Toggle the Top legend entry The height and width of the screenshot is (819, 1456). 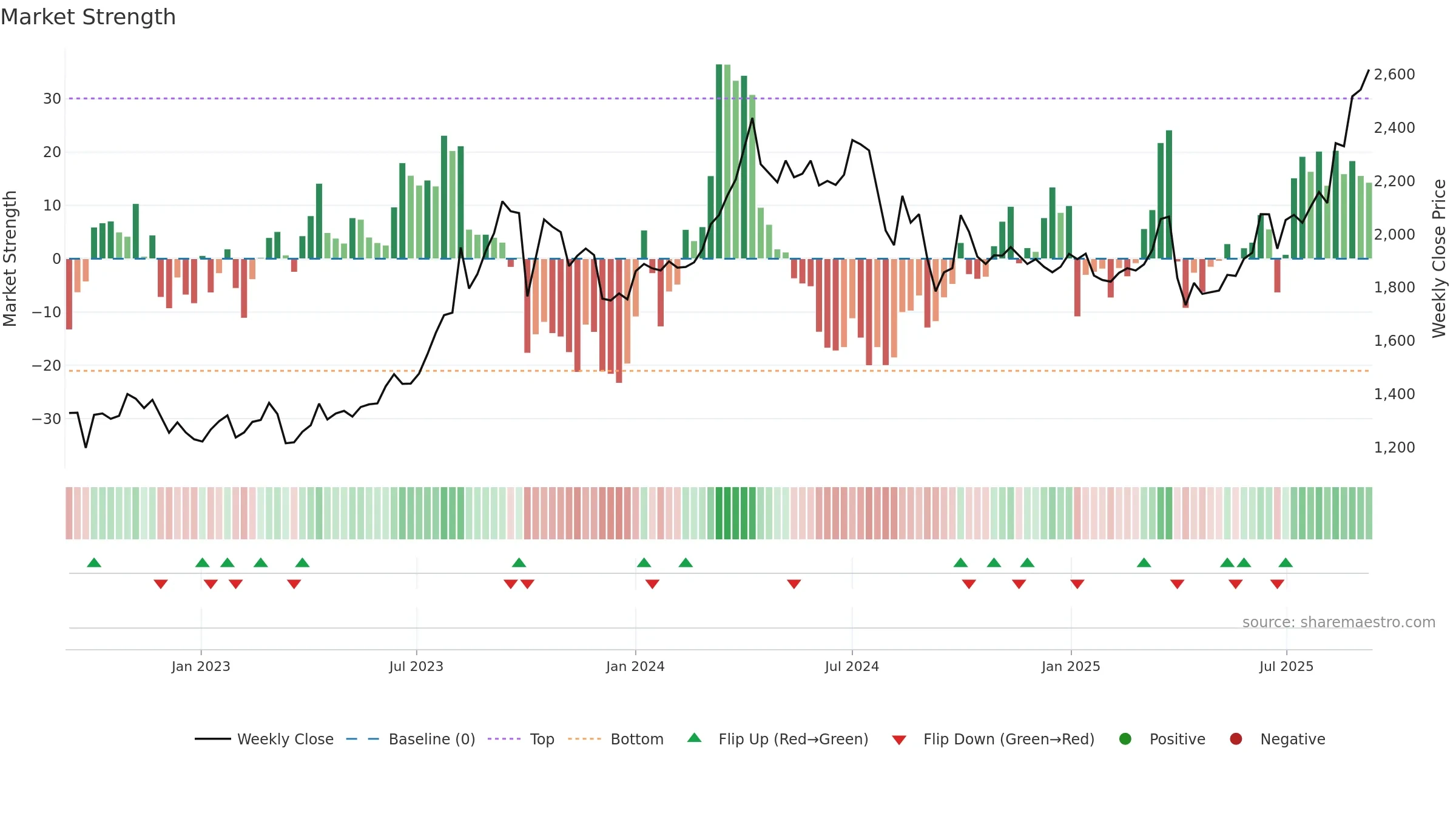click(x=521, y=739)
